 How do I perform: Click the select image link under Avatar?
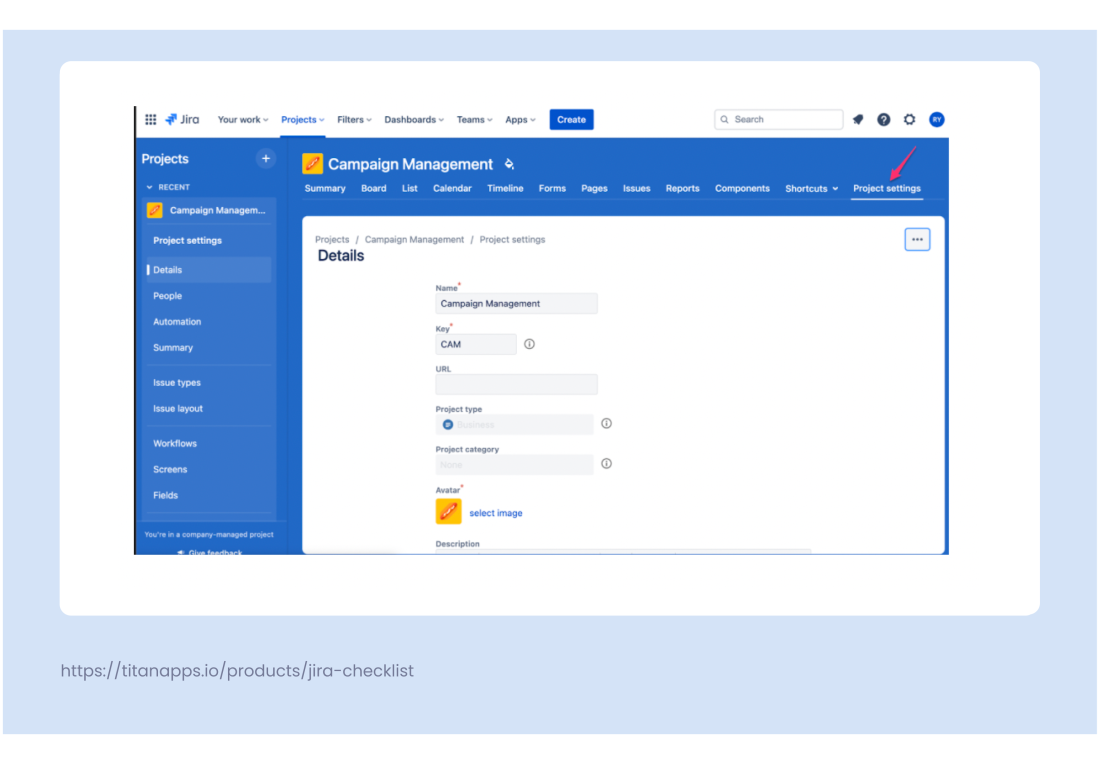[496, 512]
